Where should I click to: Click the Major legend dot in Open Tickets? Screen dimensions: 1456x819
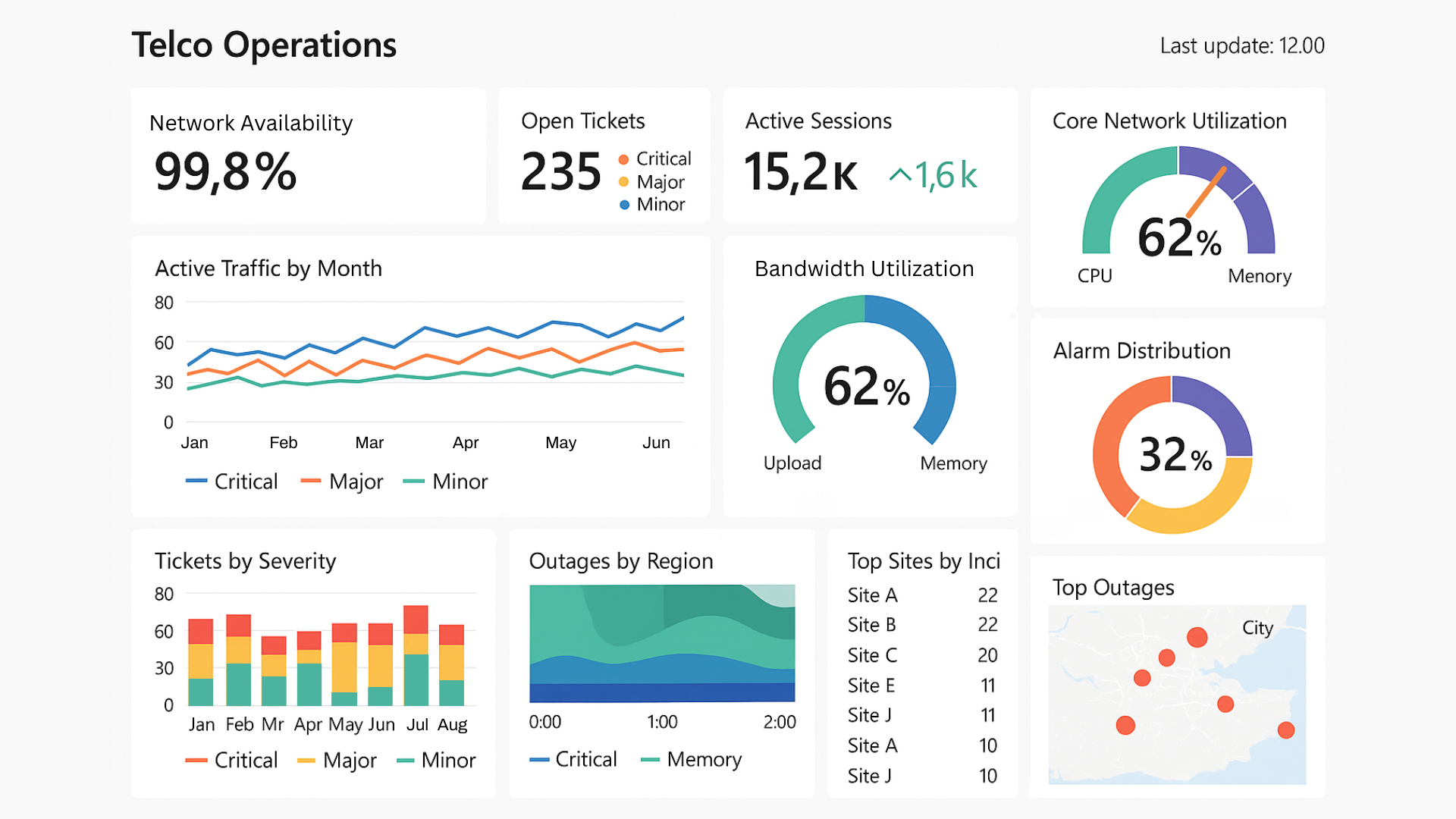pos(623,182)
